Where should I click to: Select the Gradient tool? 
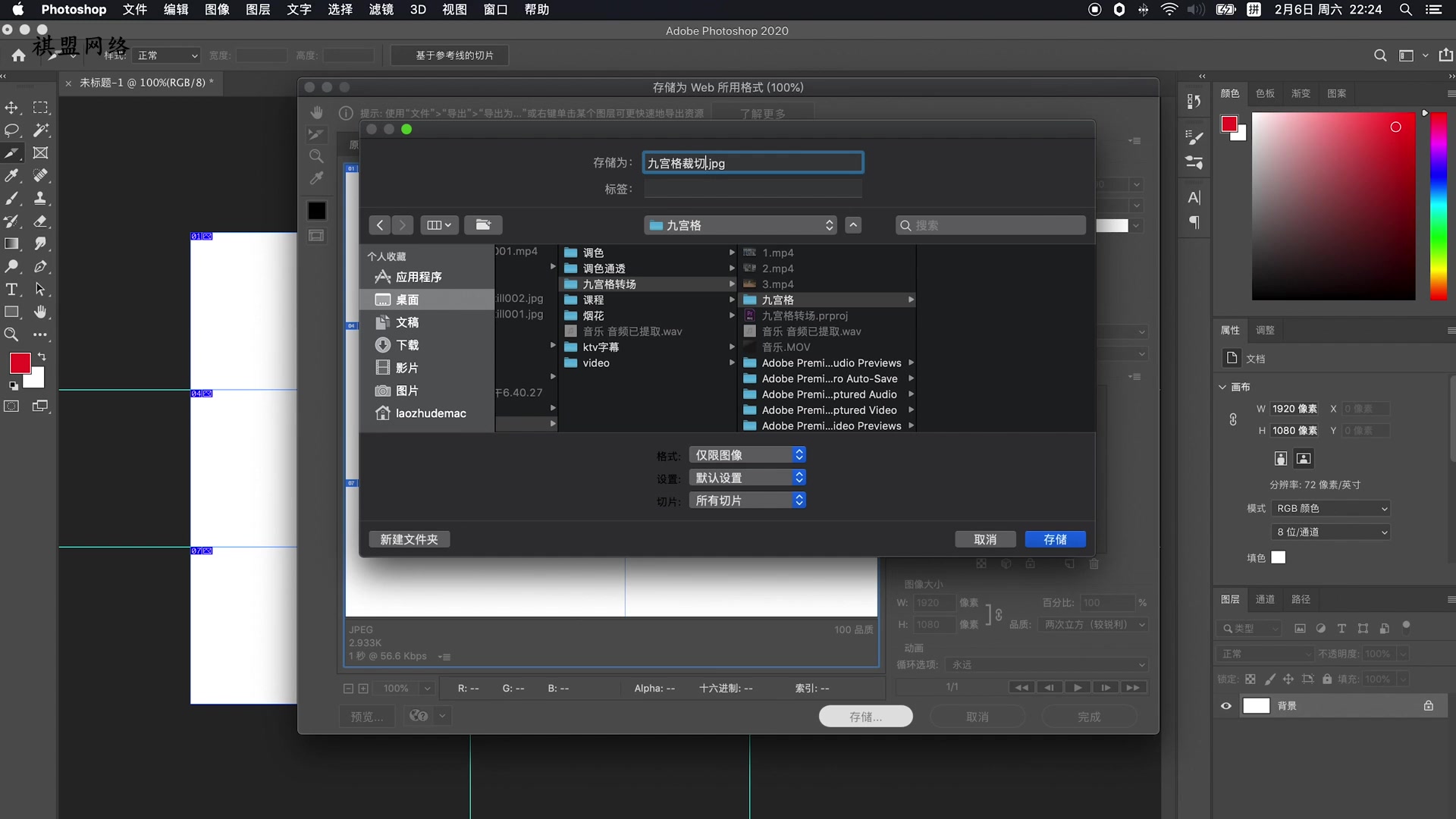(12, 244)
